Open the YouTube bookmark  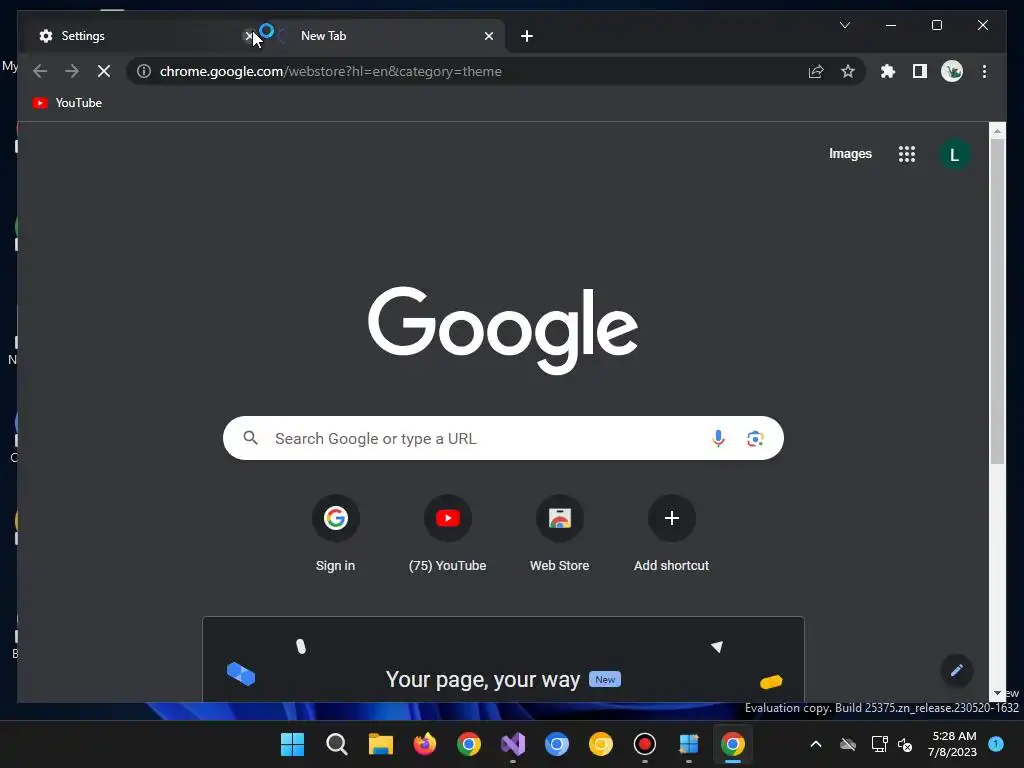coord(67,103)
